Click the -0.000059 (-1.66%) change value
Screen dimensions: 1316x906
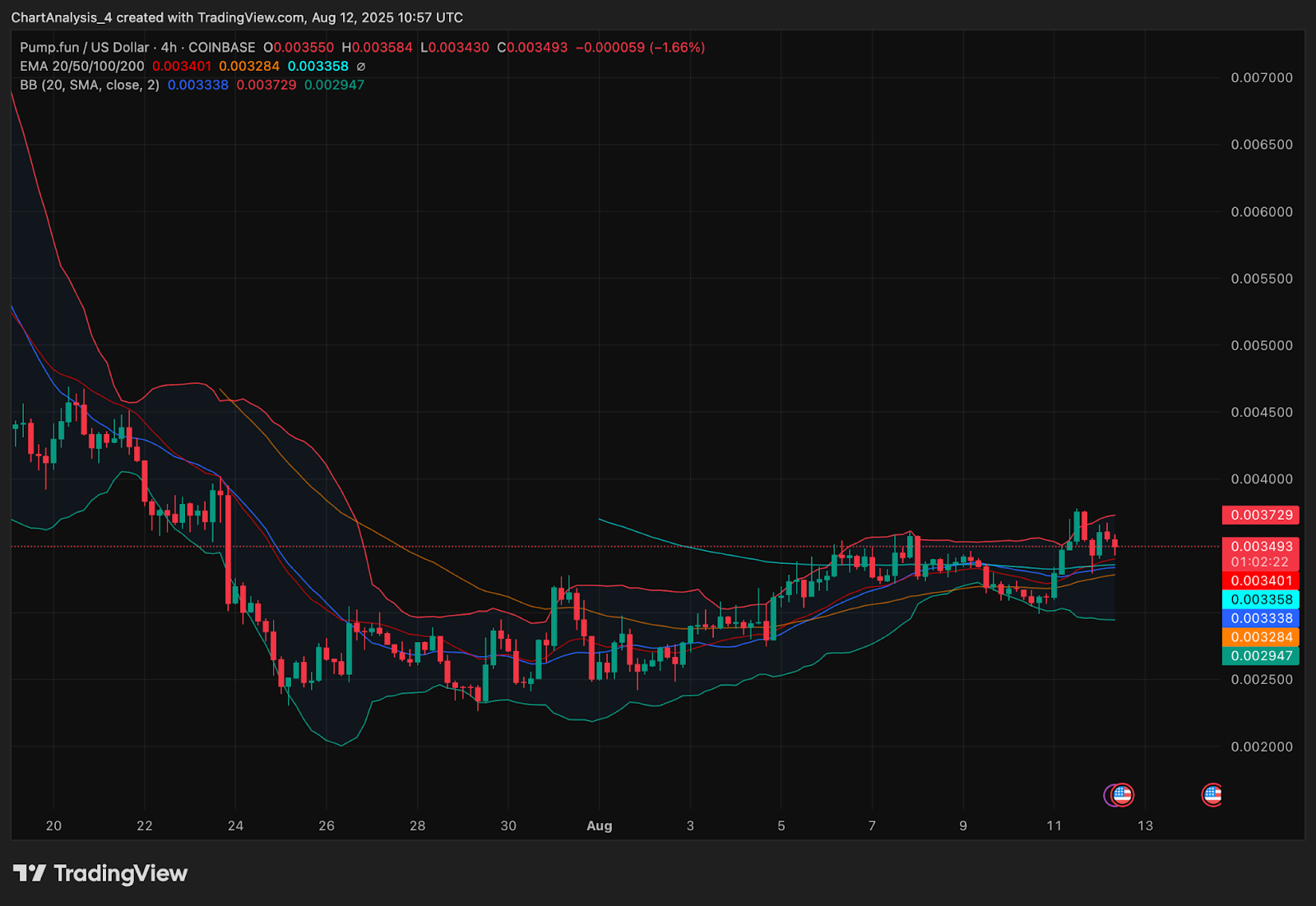(640, 48)
